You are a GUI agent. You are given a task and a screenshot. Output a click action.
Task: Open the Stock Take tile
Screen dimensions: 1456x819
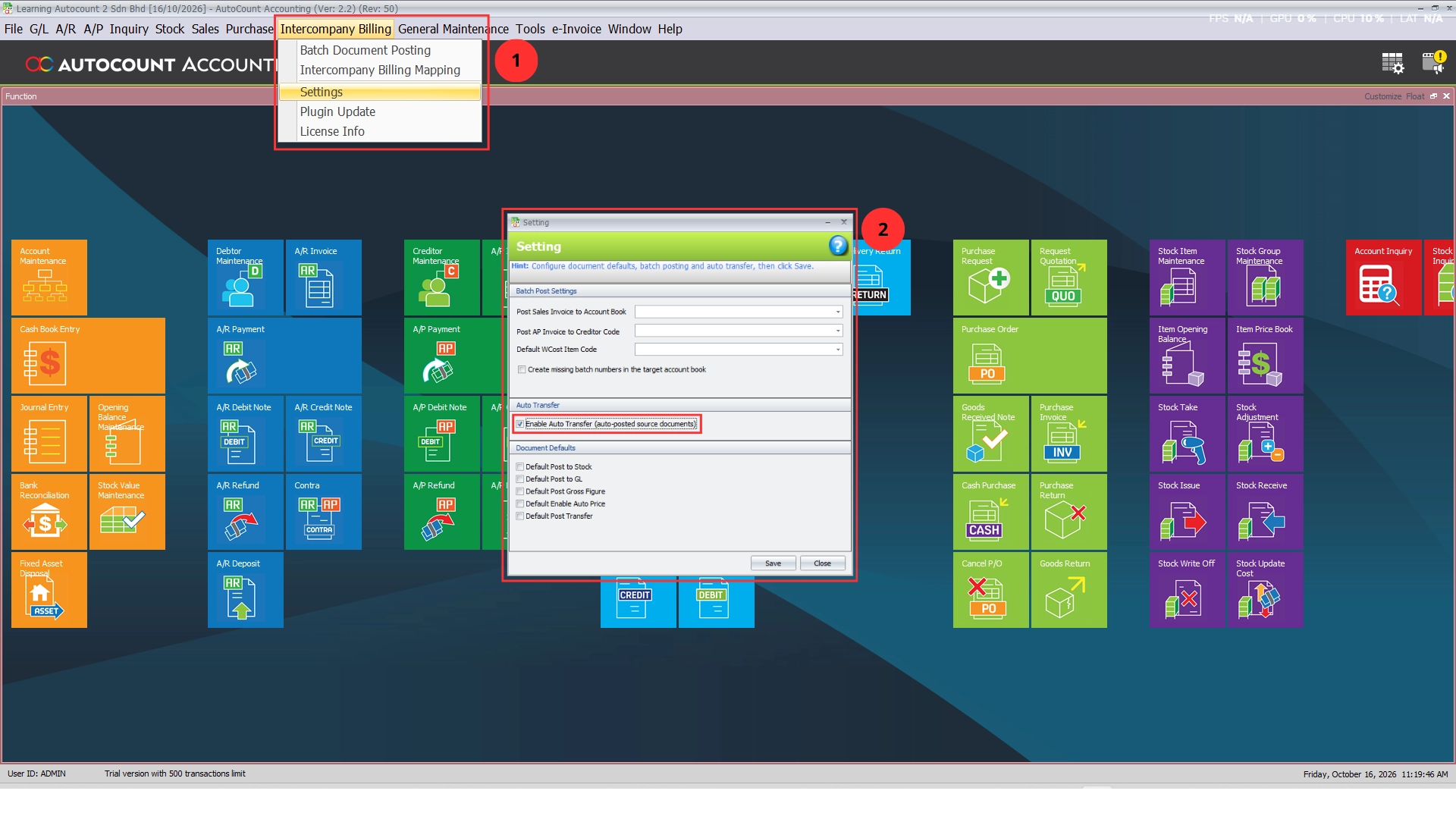(x=1188, y=434)
